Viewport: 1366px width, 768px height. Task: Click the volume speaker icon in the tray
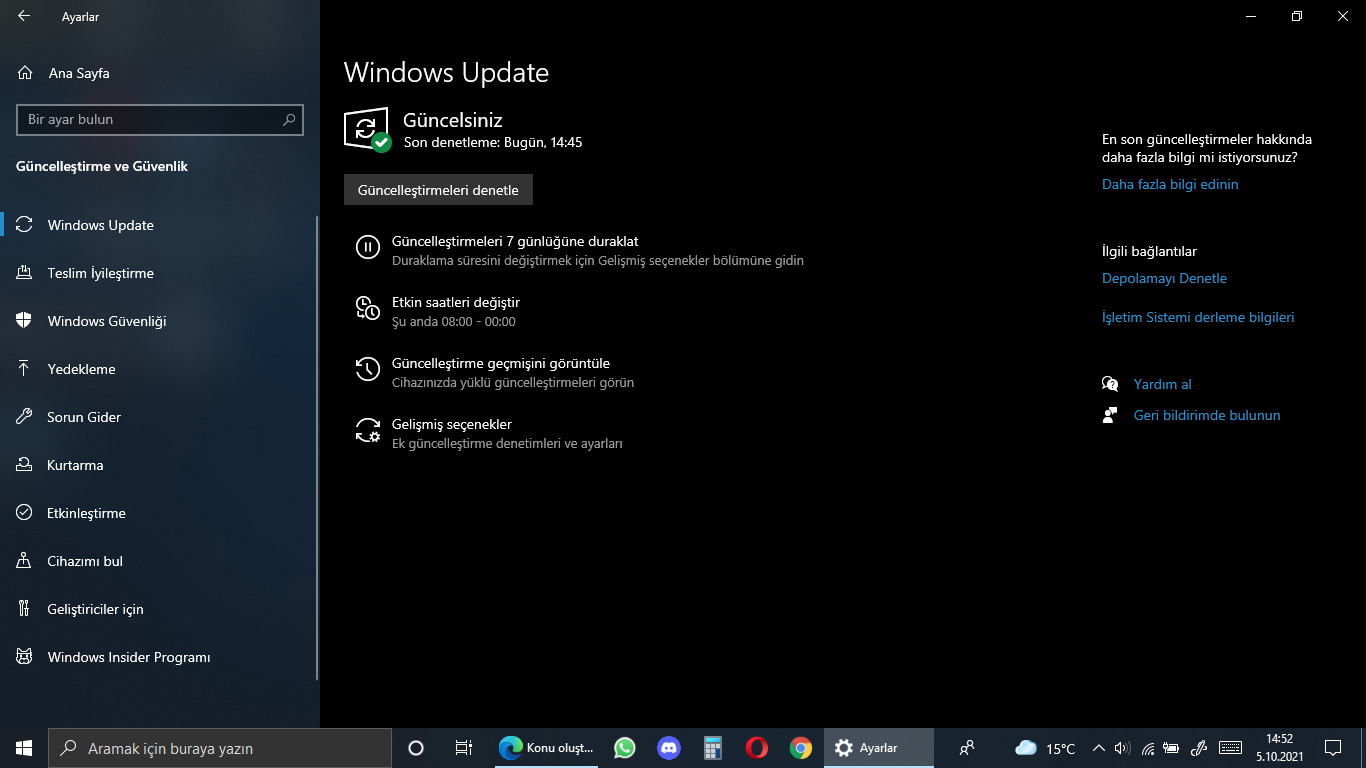click(1122, 748)
